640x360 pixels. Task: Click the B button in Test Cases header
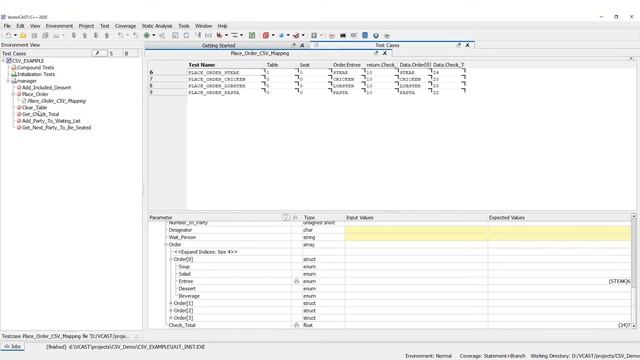pos(127,53)
